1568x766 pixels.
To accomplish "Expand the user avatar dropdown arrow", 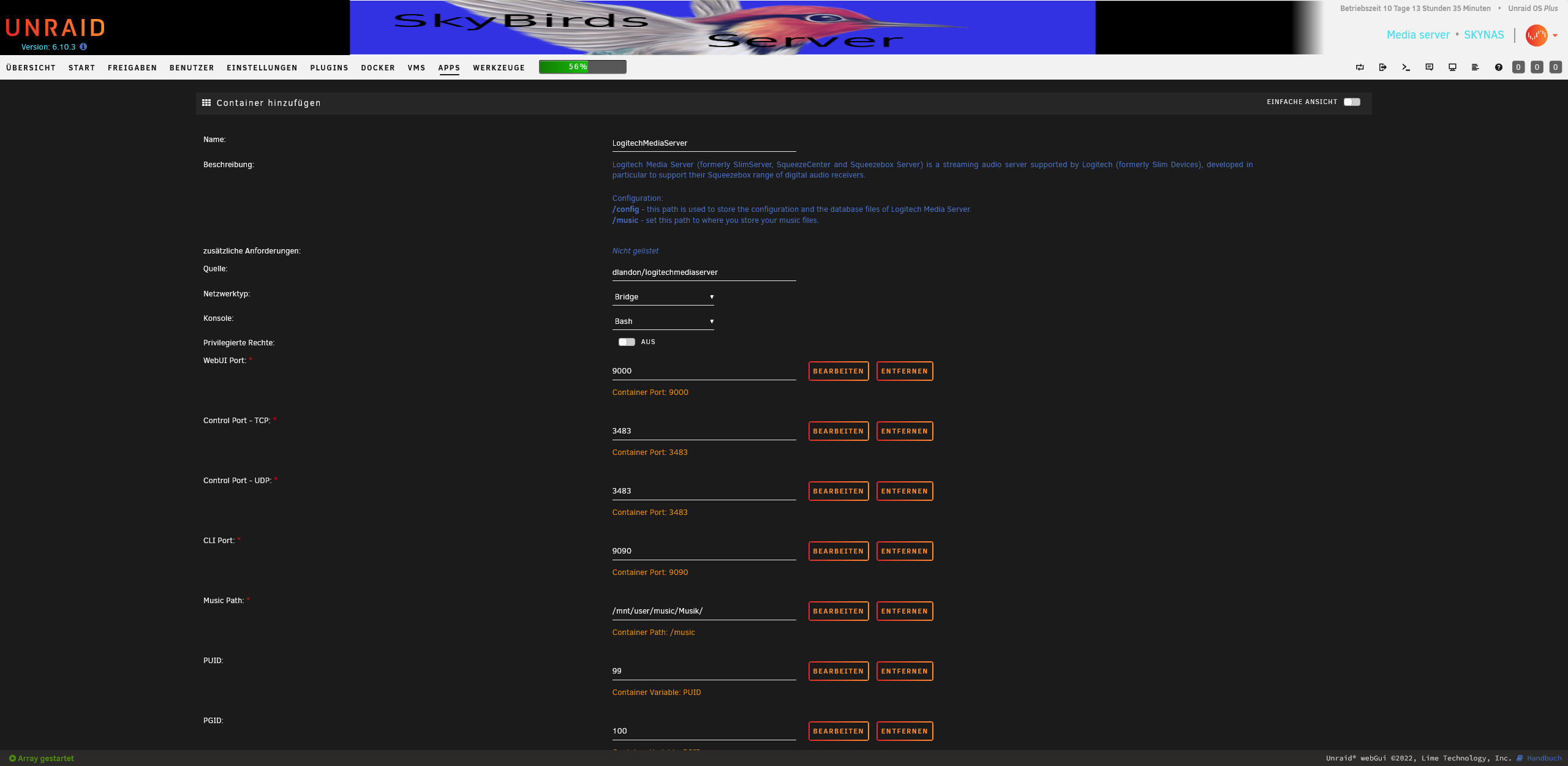I will point(1555,36).
